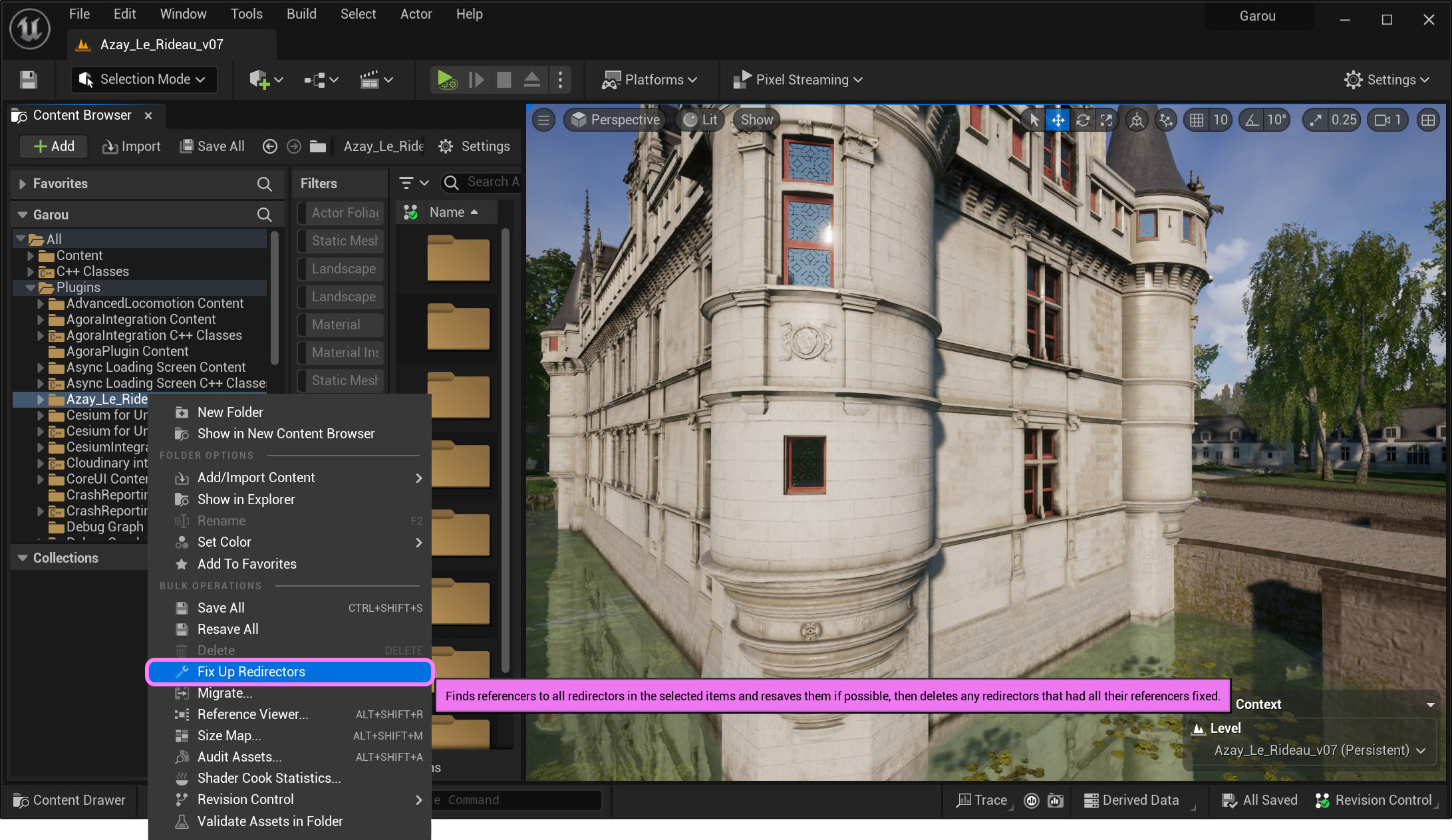Viewport: 1452px width, 840px height.
Task: Select the rotate gizmo tool
Action: pyautogui.click(x=1082, y=120)
